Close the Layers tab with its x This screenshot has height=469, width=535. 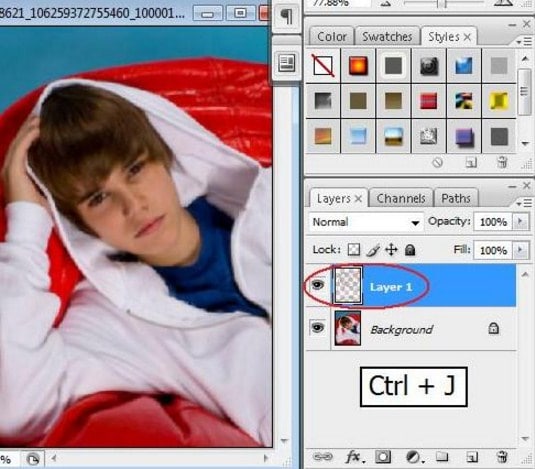click(x=358, y=199)
